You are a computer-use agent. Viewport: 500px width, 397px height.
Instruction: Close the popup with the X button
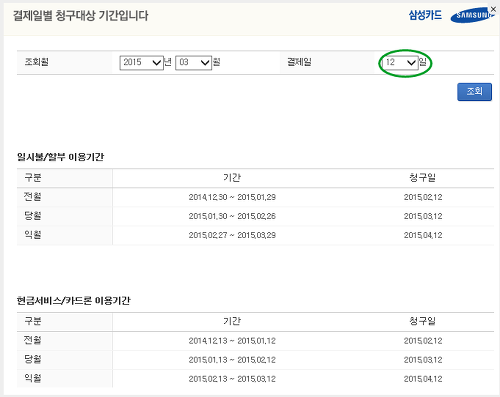point(493,9)
